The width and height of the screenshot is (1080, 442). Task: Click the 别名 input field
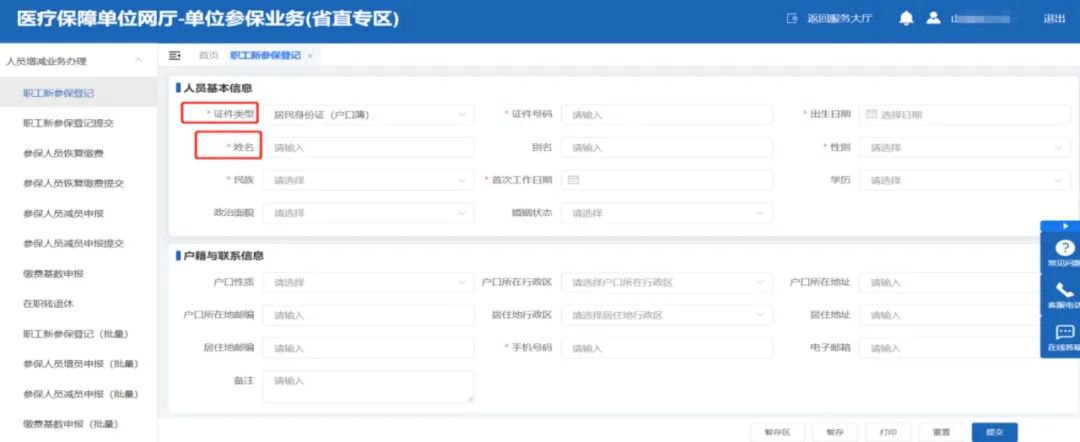tap(667, 147)
